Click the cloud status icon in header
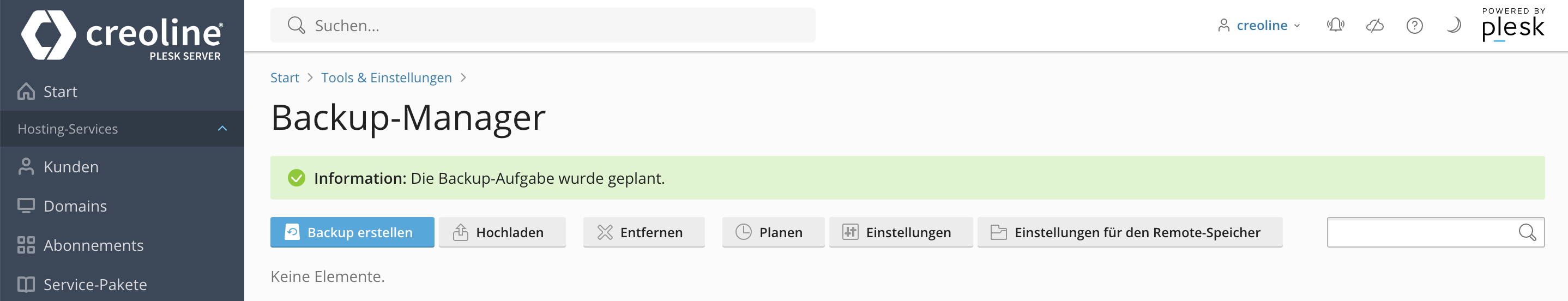This screenshot has width=1568, height=301. tap(1375, 25)
